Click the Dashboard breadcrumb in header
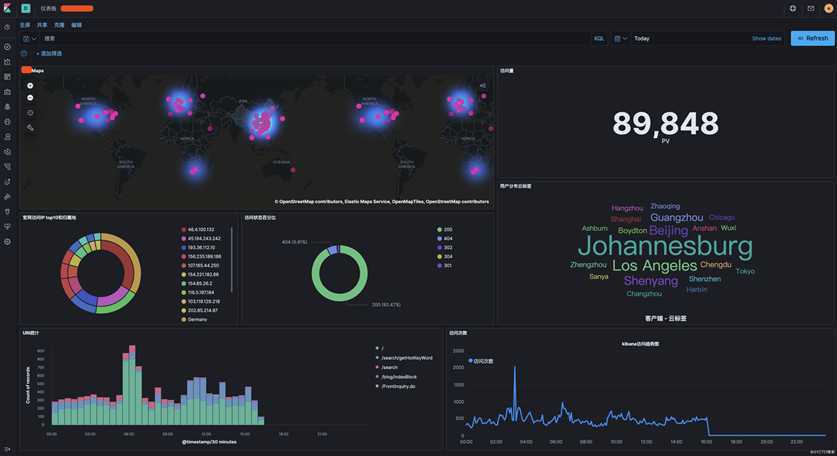Screen dimensions: 837x456 coord(48,9)
